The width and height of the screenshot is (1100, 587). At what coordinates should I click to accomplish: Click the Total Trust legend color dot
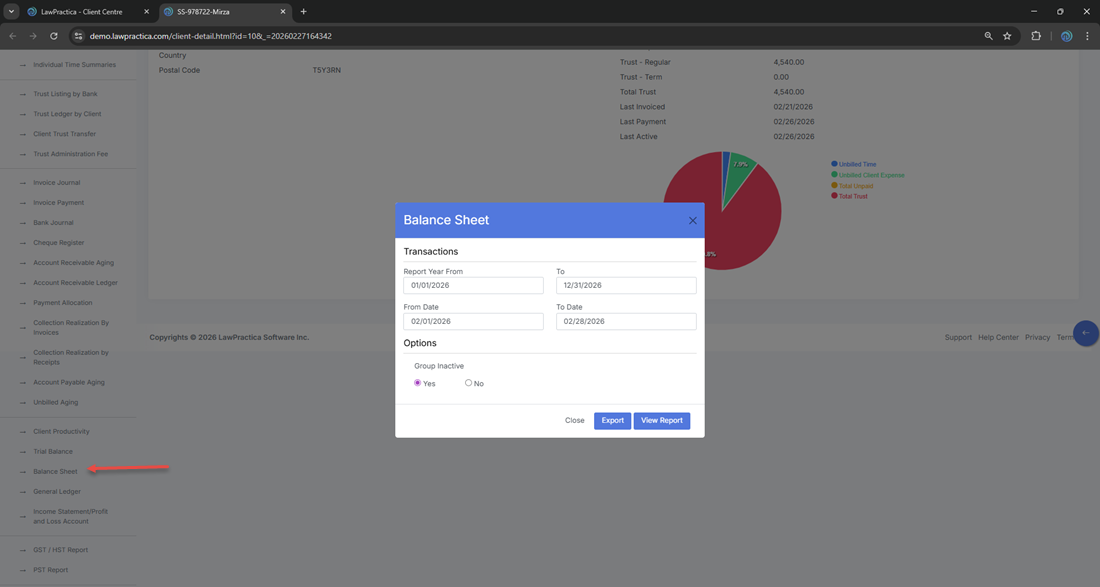pos(834,196)
